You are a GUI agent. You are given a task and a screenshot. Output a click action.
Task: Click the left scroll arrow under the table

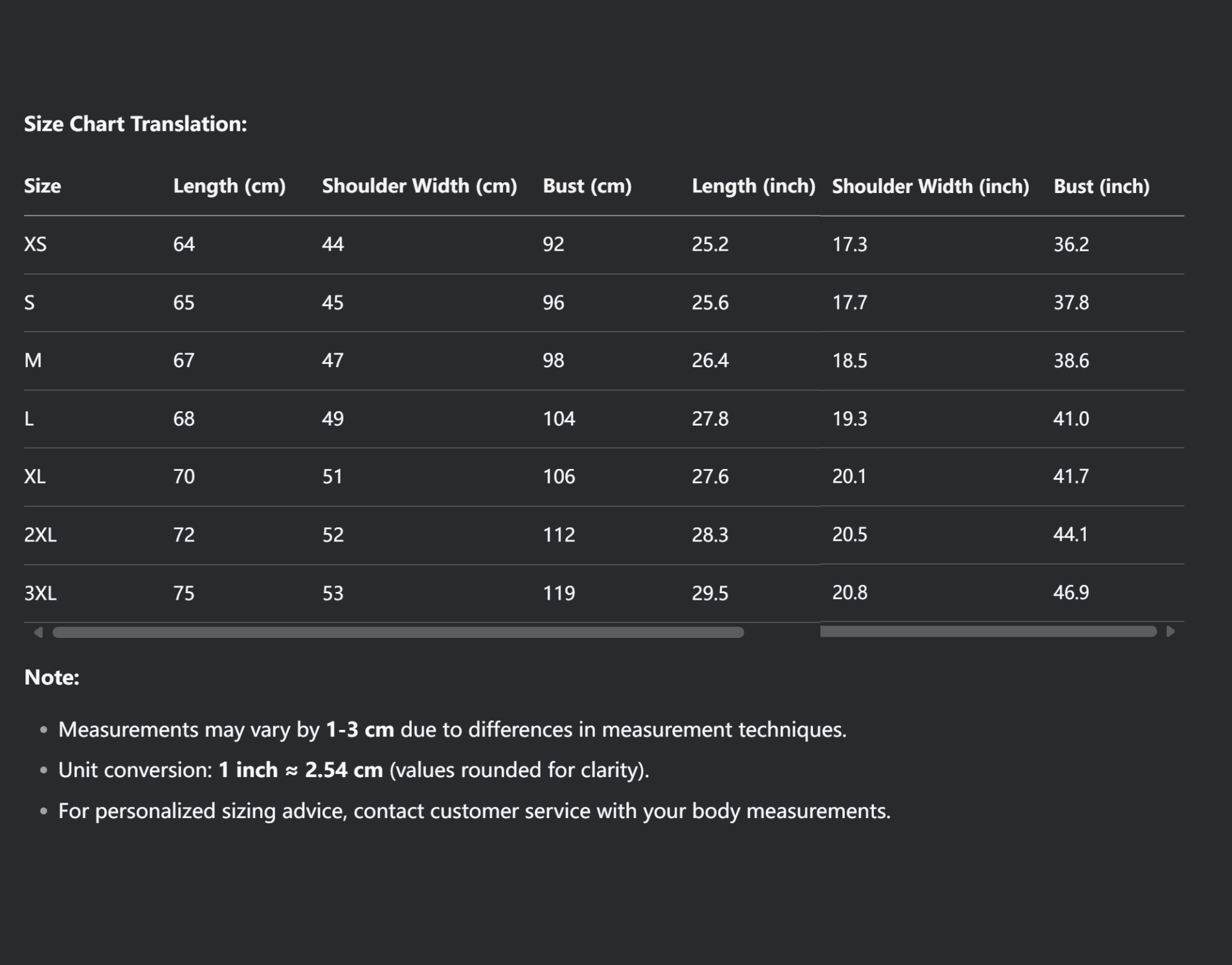pyautogui.click(x=38, y=632)
